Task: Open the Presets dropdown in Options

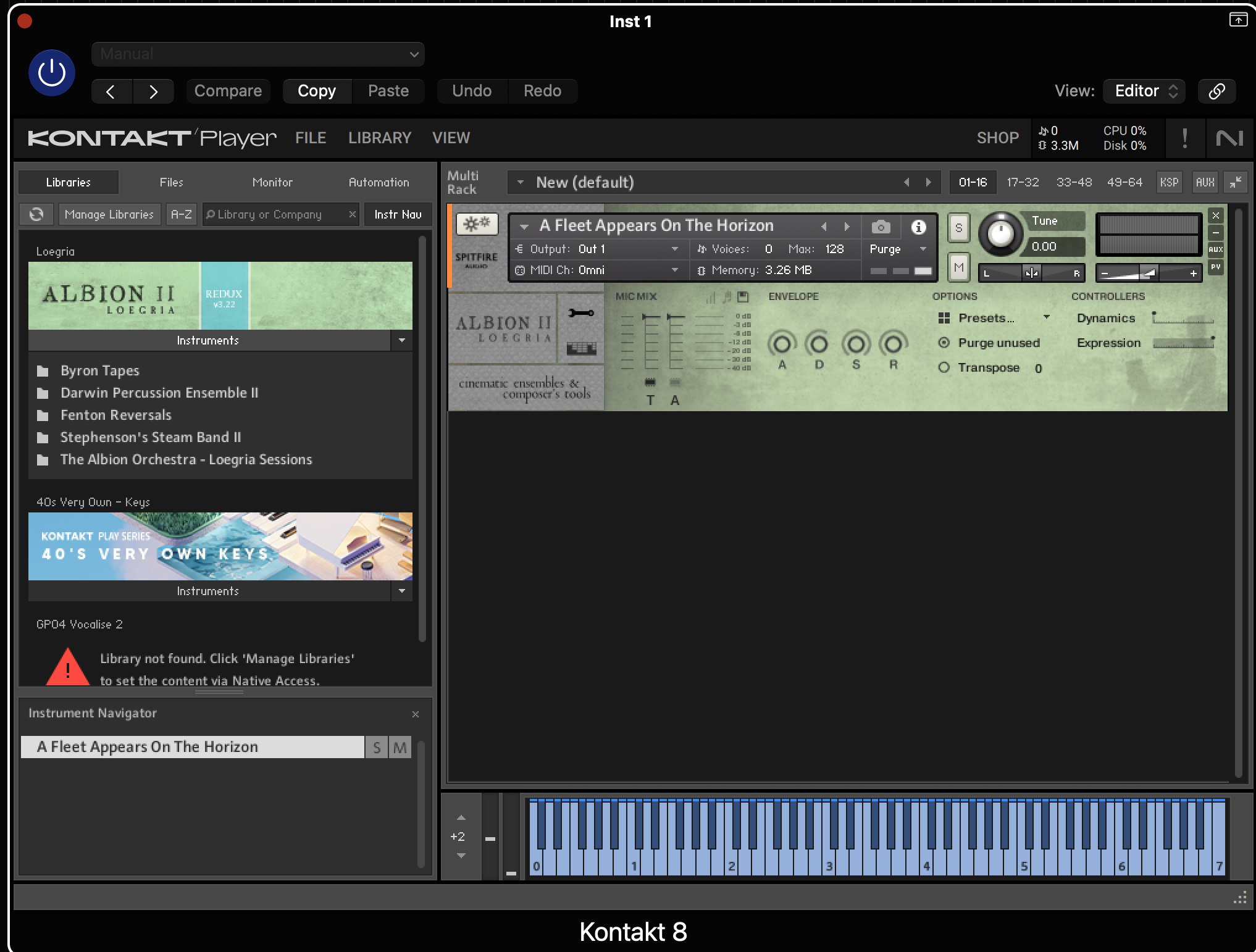Action: tap(994, 318)
